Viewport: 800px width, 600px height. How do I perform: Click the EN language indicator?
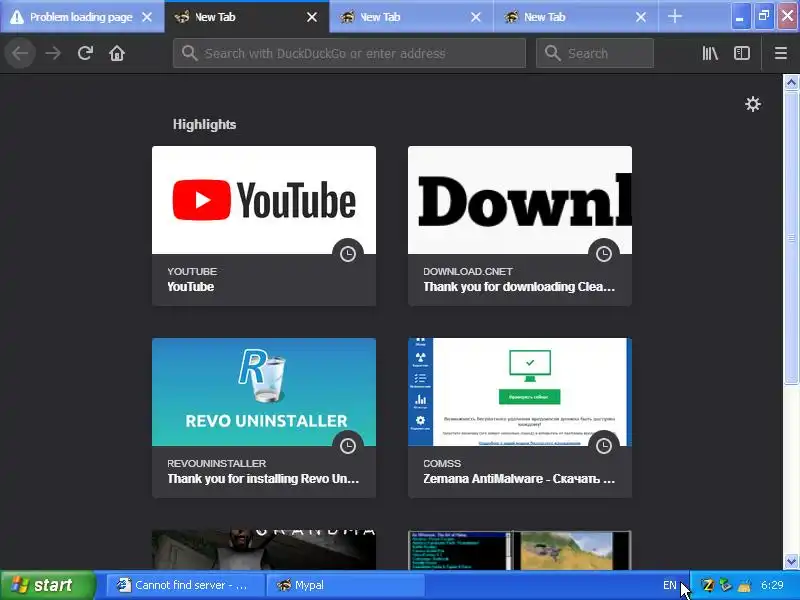coord(669,585)
